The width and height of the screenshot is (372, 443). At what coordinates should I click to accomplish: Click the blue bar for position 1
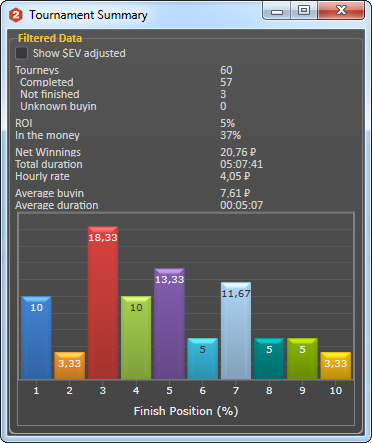(x=36, y=337)
